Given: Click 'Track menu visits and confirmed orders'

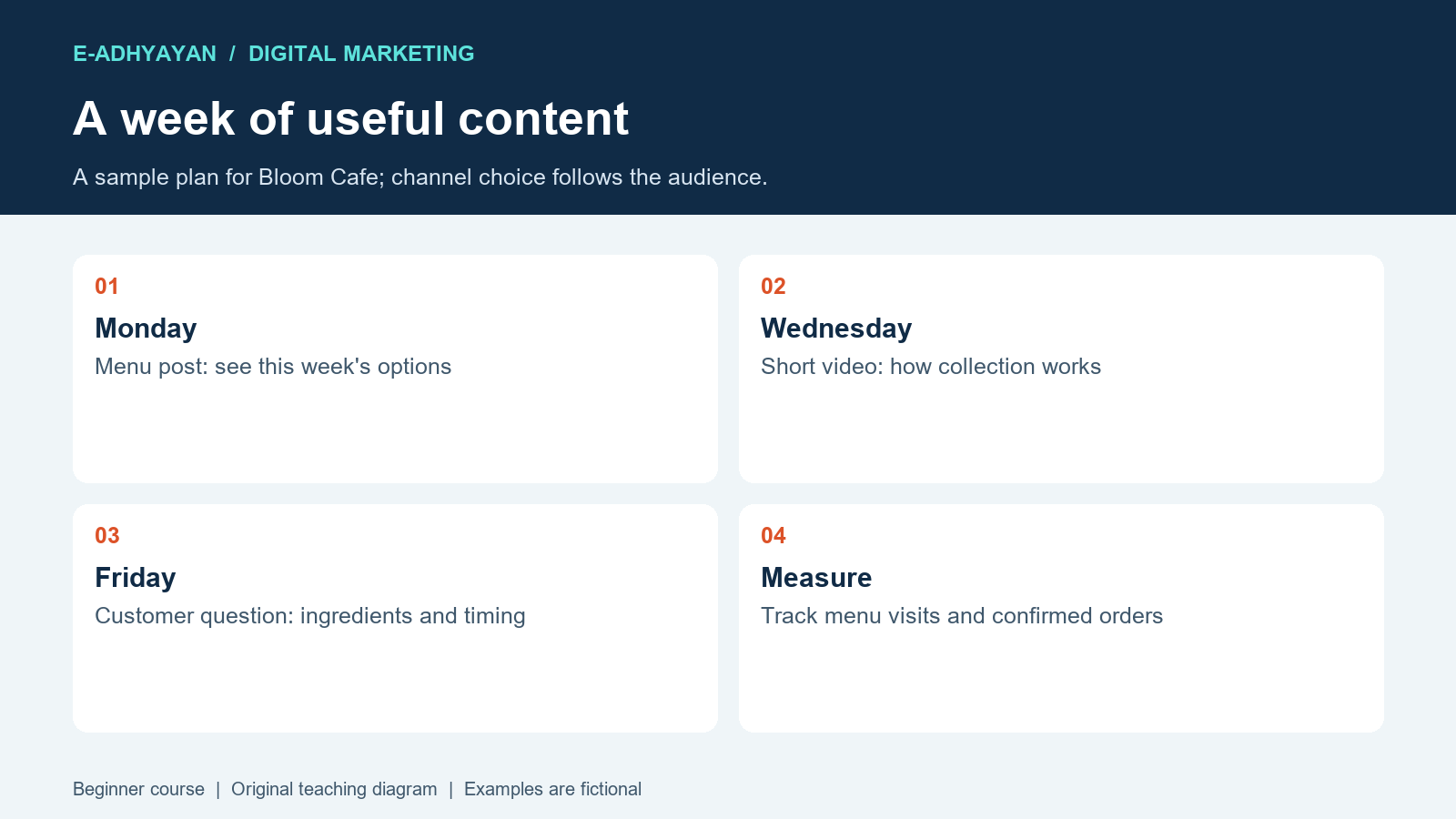Looking at the screenshot, I should click(x=962, y=616).
